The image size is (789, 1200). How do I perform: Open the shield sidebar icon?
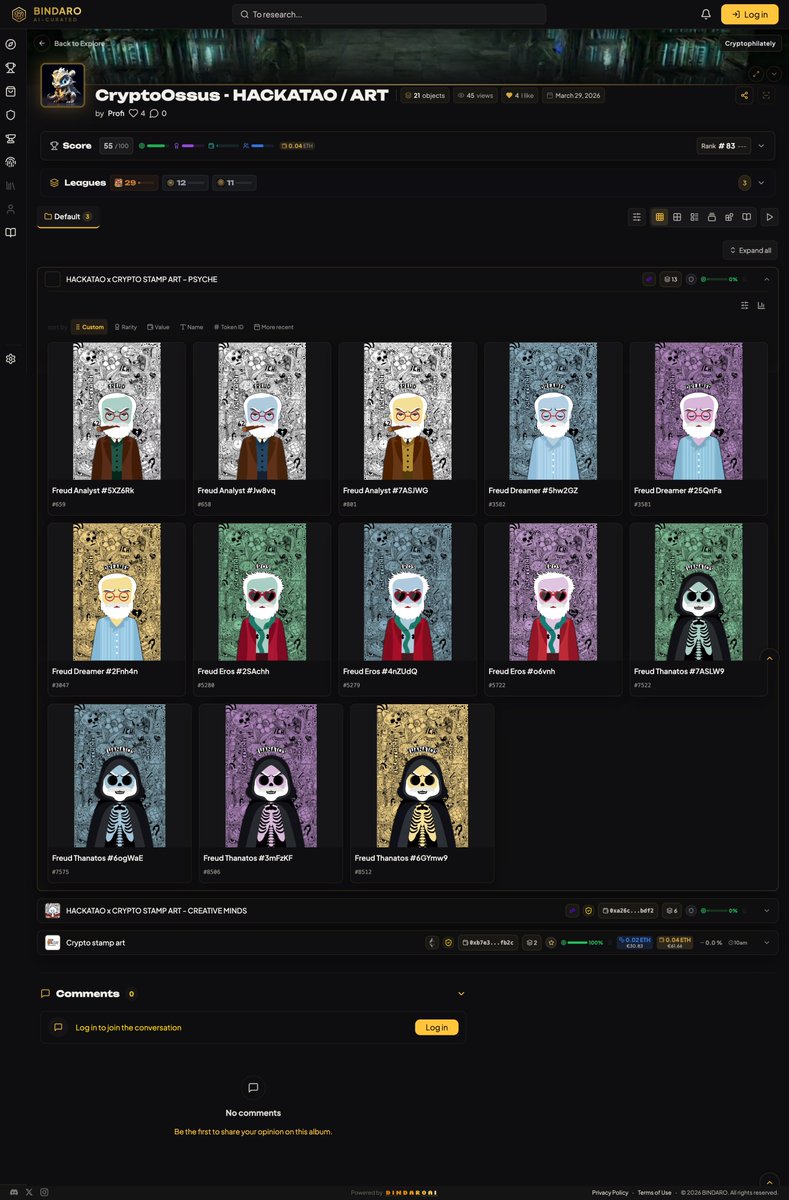click(x=11, y=115)
